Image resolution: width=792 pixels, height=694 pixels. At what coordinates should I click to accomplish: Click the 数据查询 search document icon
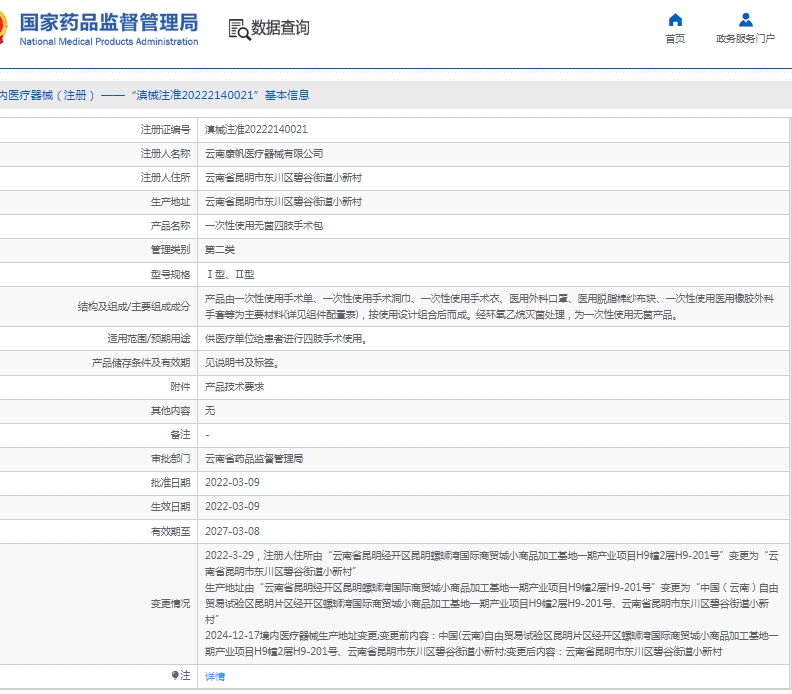click(x=239, y=29)
